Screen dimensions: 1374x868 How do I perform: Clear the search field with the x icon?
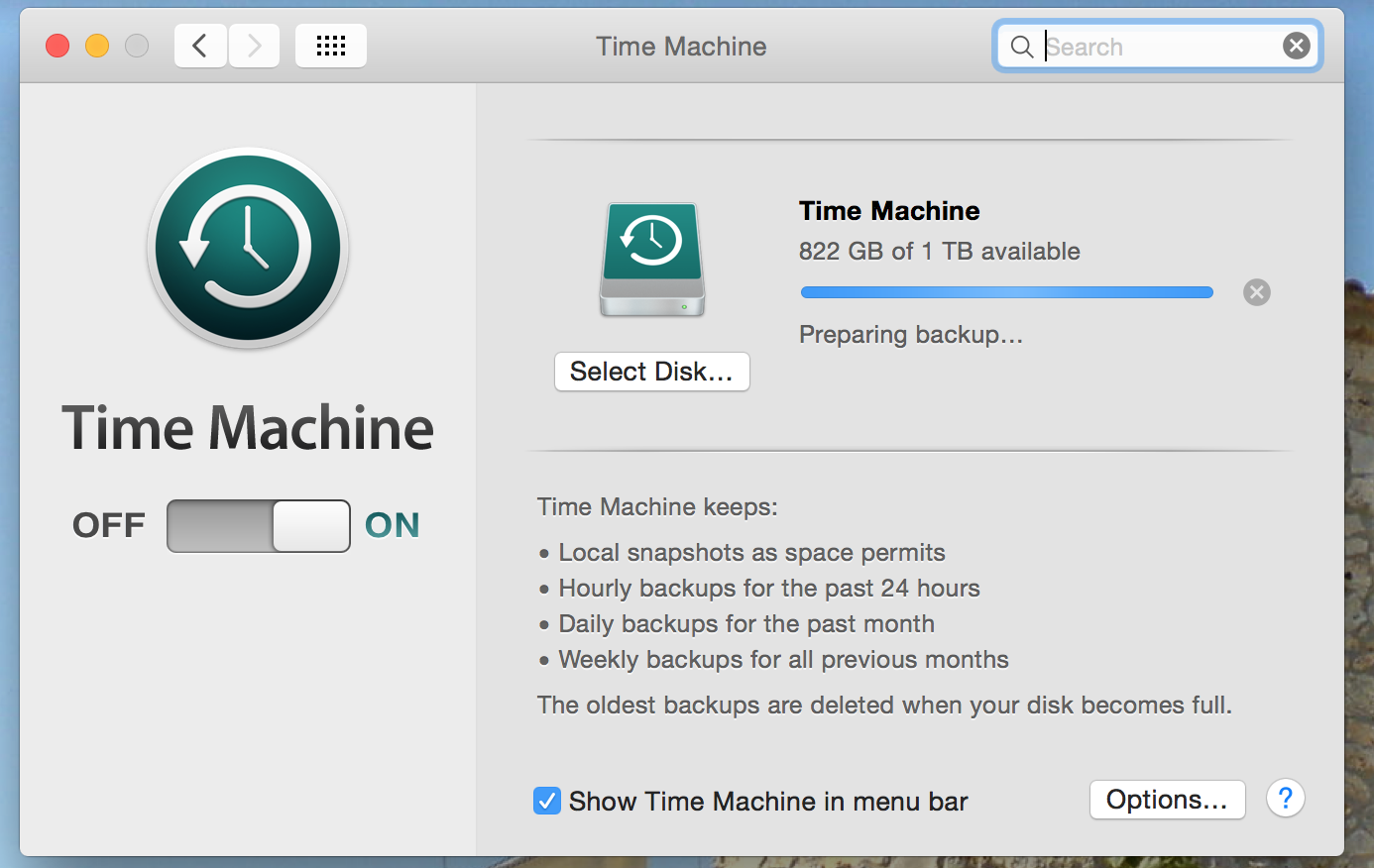click(1297, 46)
